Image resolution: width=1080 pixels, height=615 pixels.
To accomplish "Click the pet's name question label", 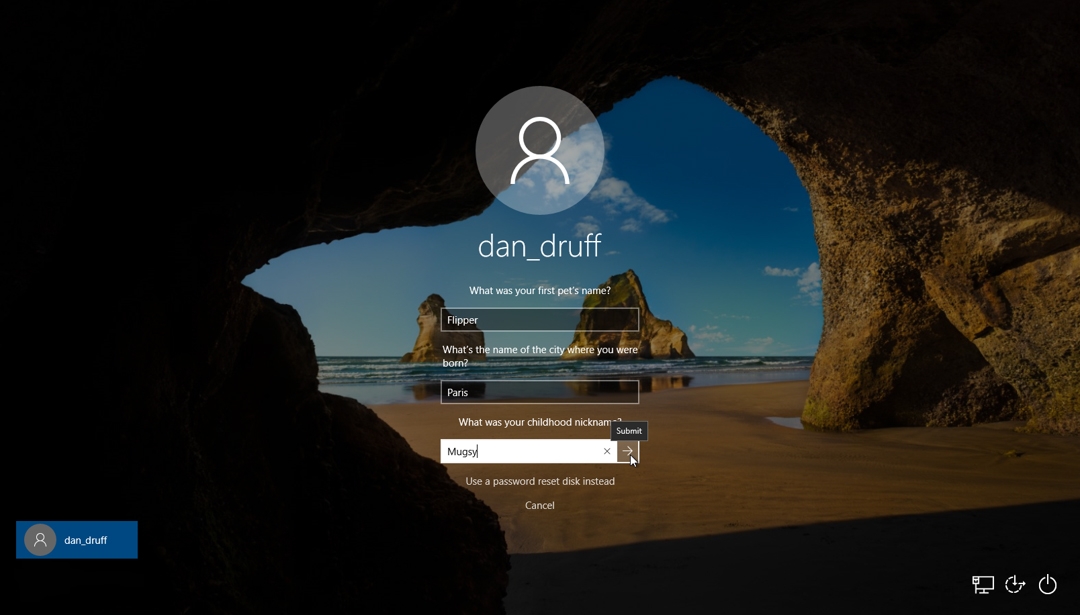I will click(x=540, y=288).
